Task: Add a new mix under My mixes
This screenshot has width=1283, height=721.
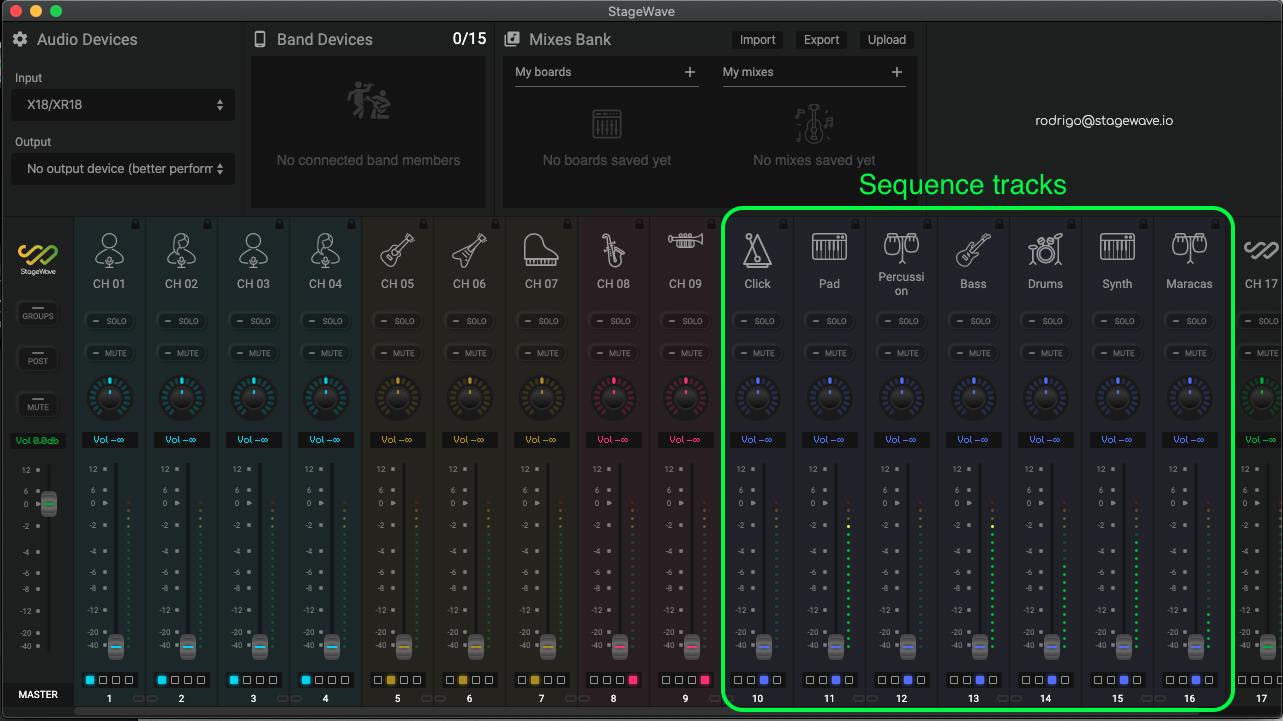Action: pos(896,72)
